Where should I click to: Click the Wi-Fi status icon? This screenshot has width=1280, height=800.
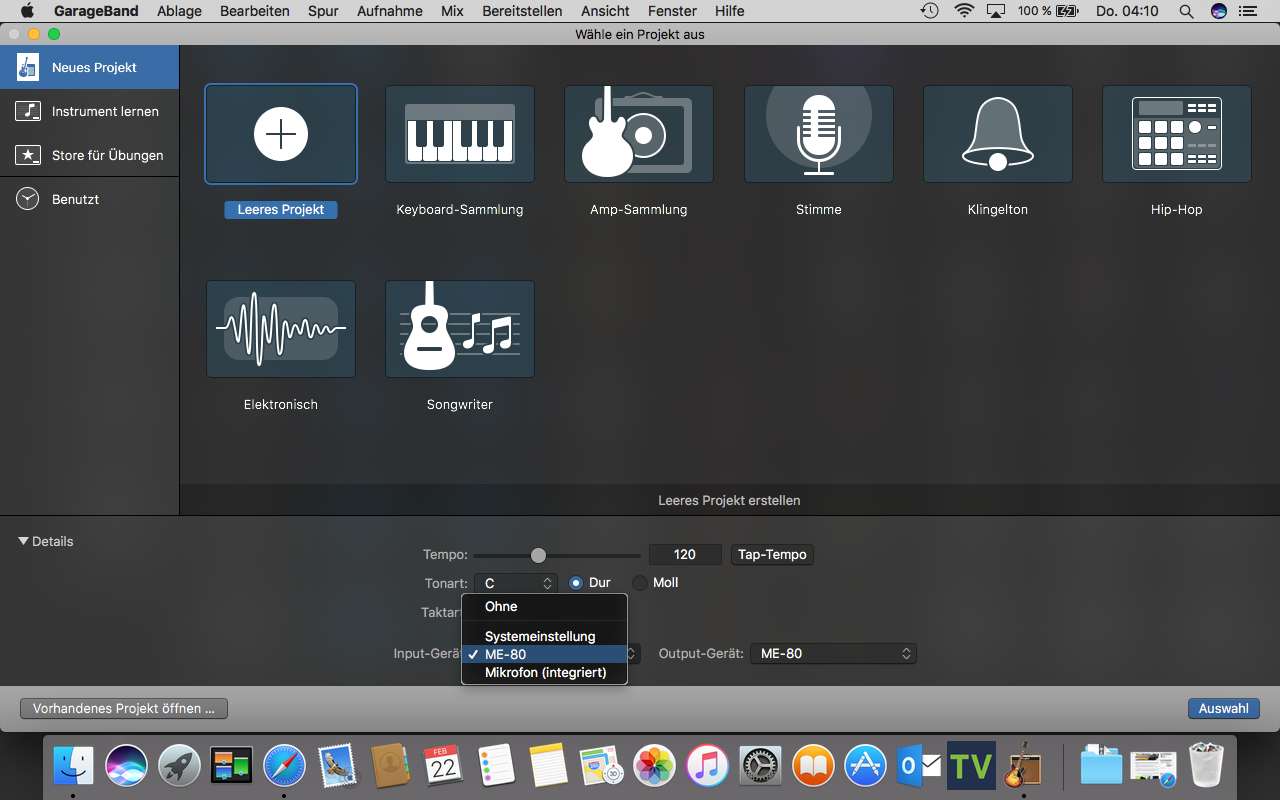(964, 11)
